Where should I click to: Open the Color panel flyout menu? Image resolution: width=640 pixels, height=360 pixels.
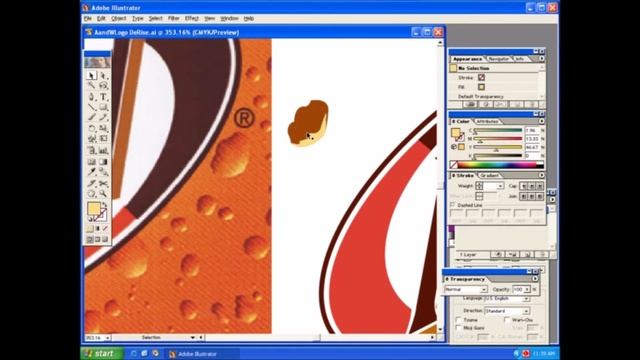pos(541,121)
